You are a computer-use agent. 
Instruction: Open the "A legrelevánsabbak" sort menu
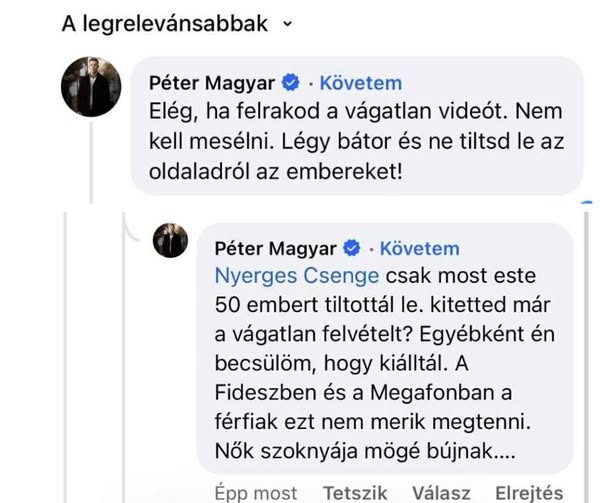click(165, 24)
